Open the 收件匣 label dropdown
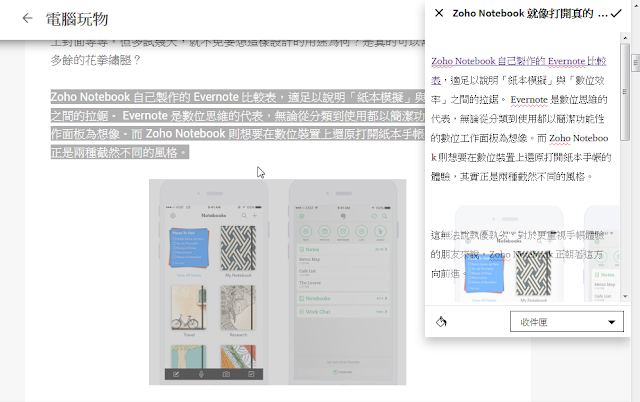 tap(567, 322)
